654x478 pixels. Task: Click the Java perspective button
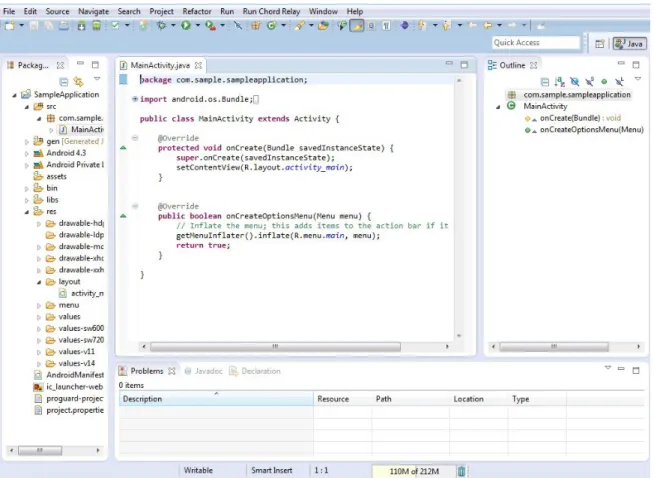coord(630,43)
